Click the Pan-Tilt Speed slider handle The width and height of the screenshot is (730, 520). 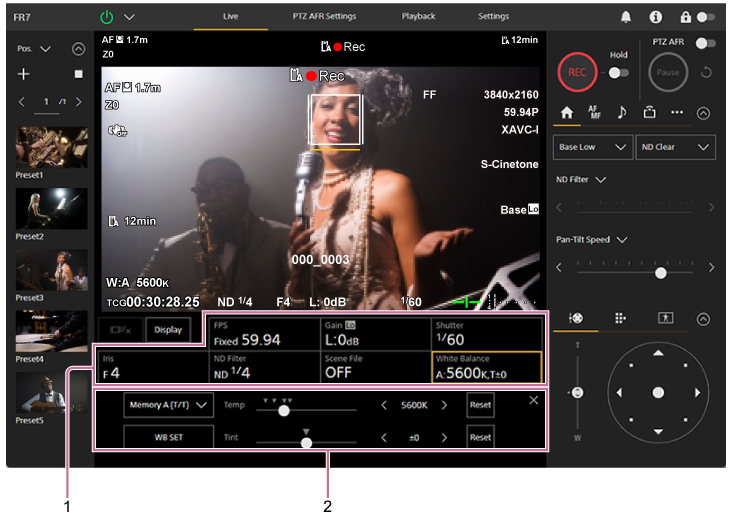(x=660, y=272)
